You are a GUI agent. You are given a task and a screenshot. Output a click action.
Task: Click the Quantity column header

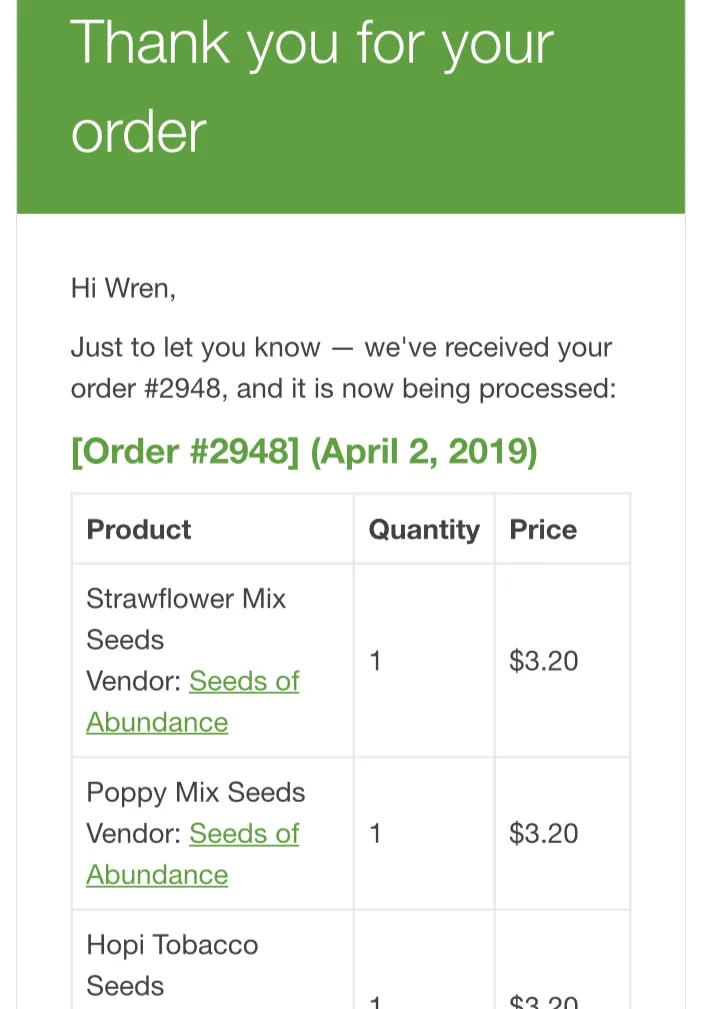(424, 529)
